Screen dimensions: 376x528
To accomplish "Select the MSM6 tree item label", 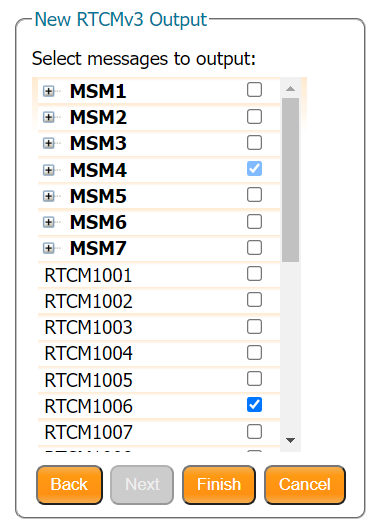I will [x=98, y=222].
